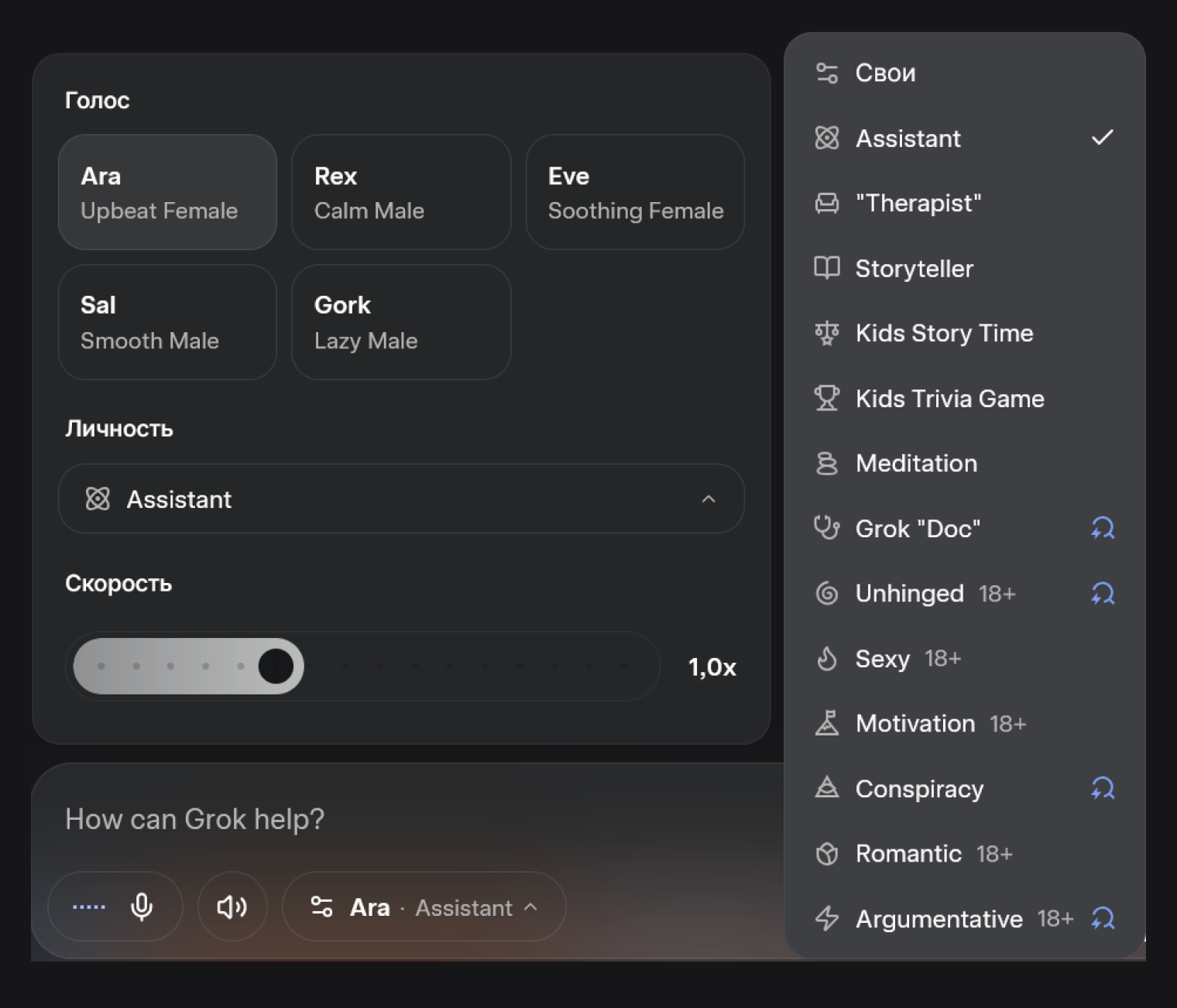Choose the Eve Soothing Female voice
This screenshot has height=1008, width=1177.
coord(635,192)
